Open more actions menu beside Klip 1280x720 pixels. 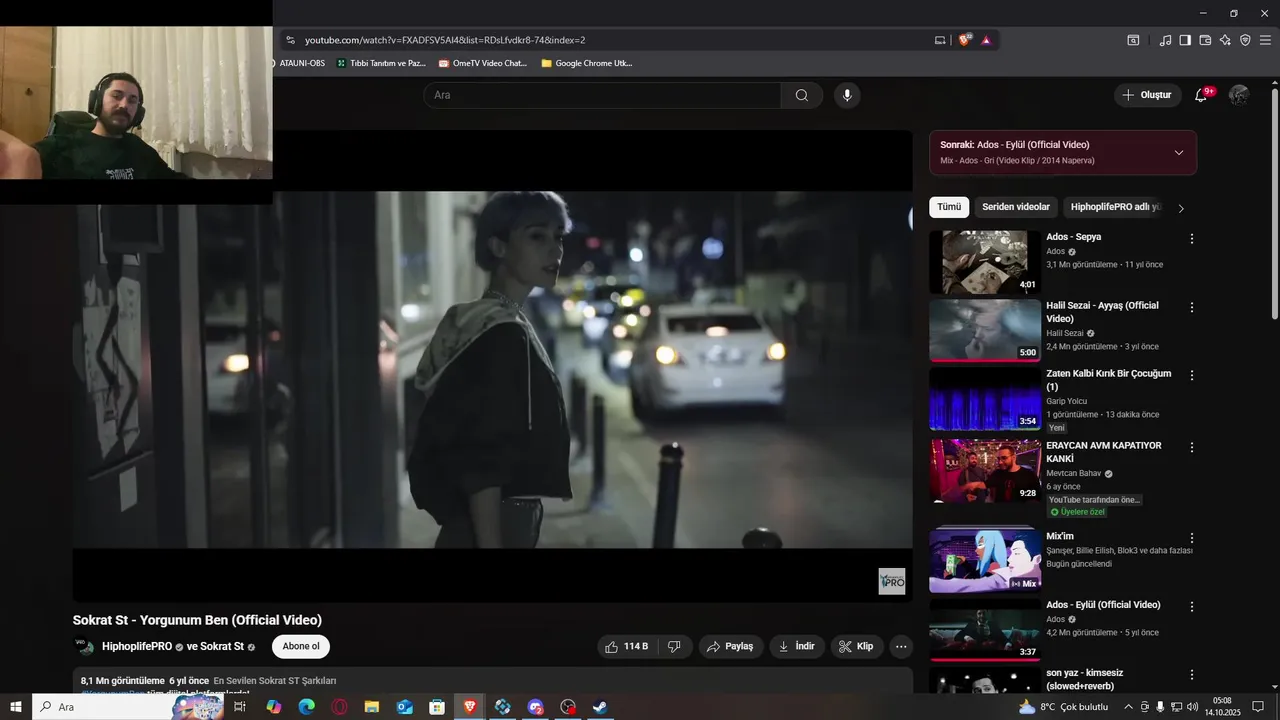901,647
